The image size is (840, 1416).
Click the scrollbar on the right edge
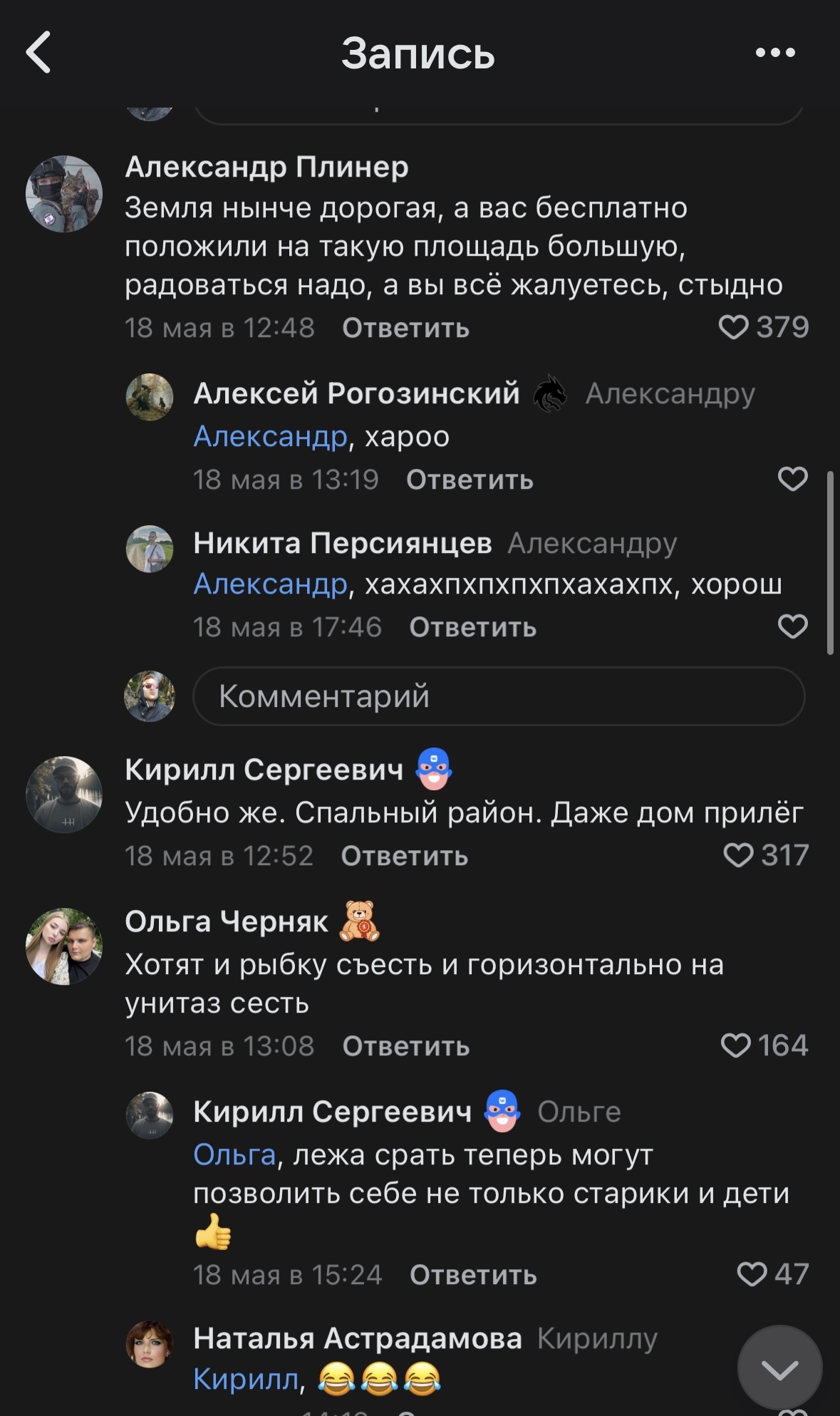(x=830, y=562)
